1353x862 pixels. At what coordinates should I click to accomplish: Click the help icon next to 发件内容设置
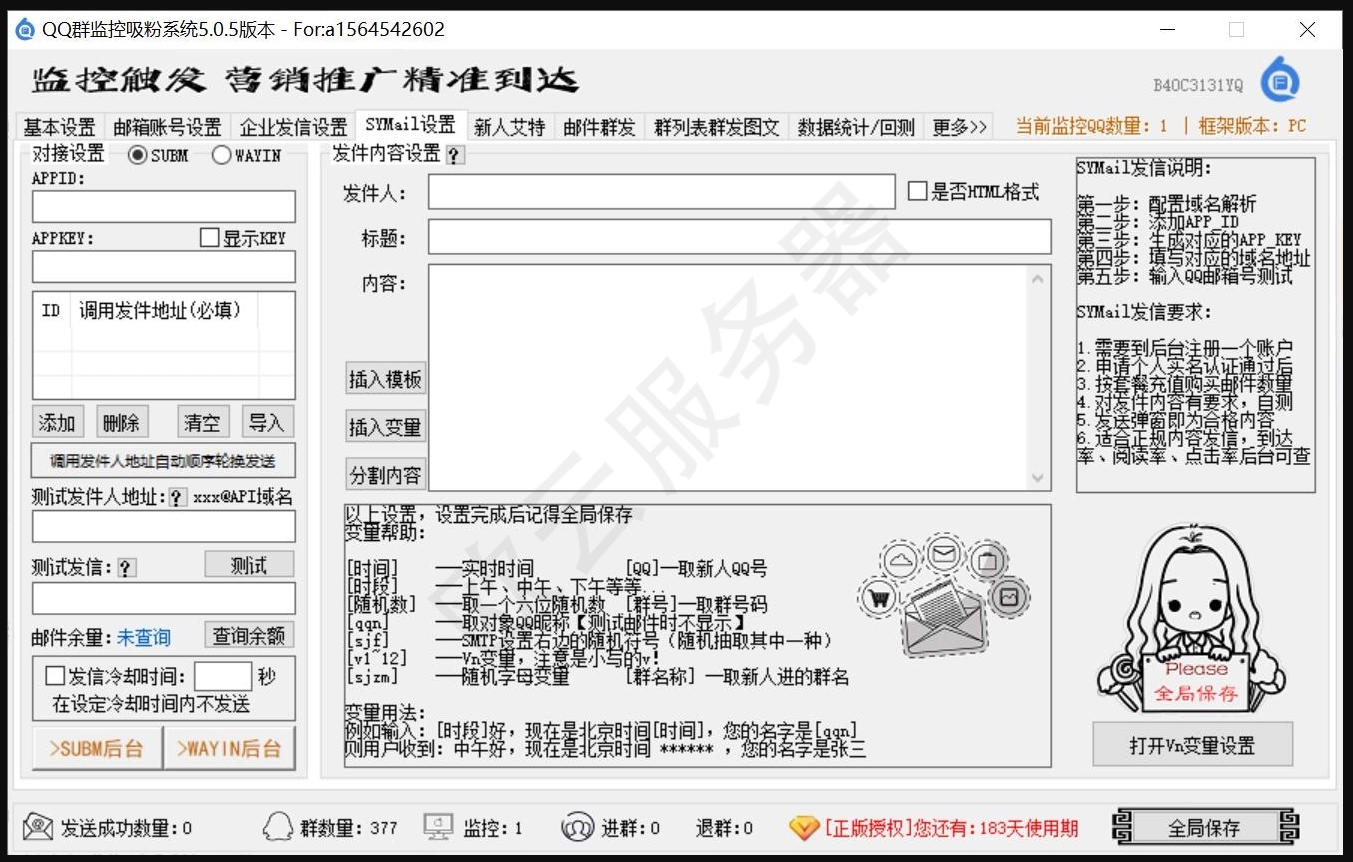point(454,155)
